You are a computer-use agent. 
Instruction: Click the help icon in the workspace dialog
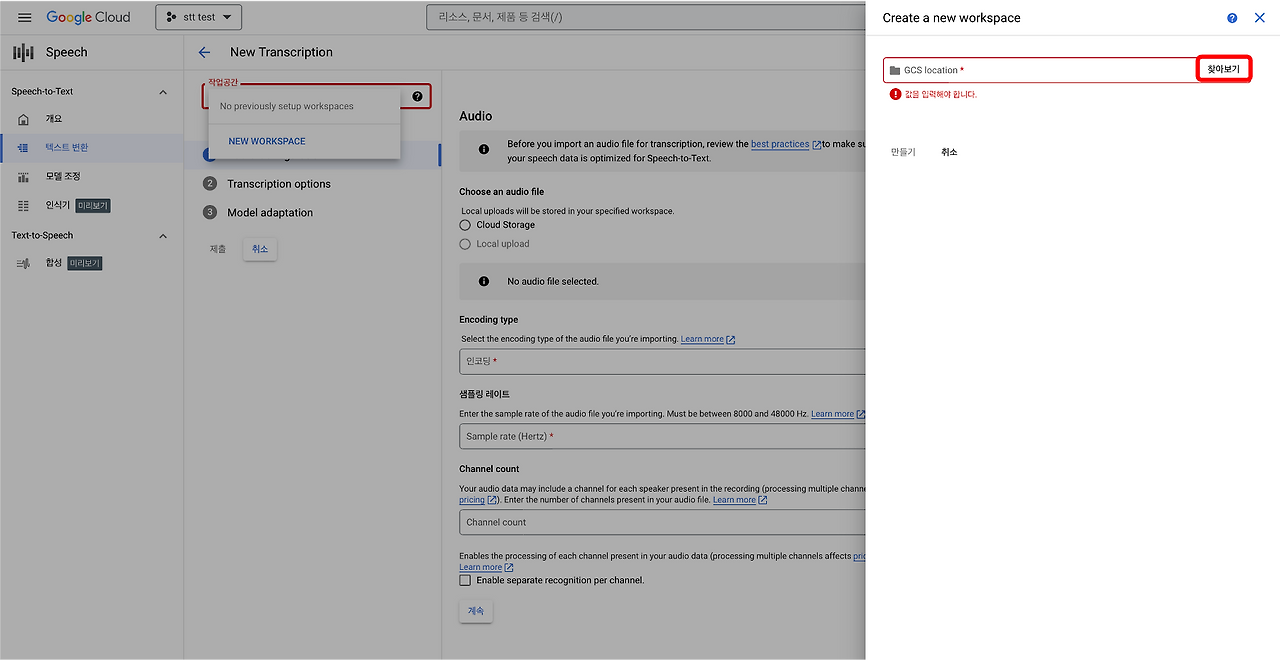coord(1229,17)
